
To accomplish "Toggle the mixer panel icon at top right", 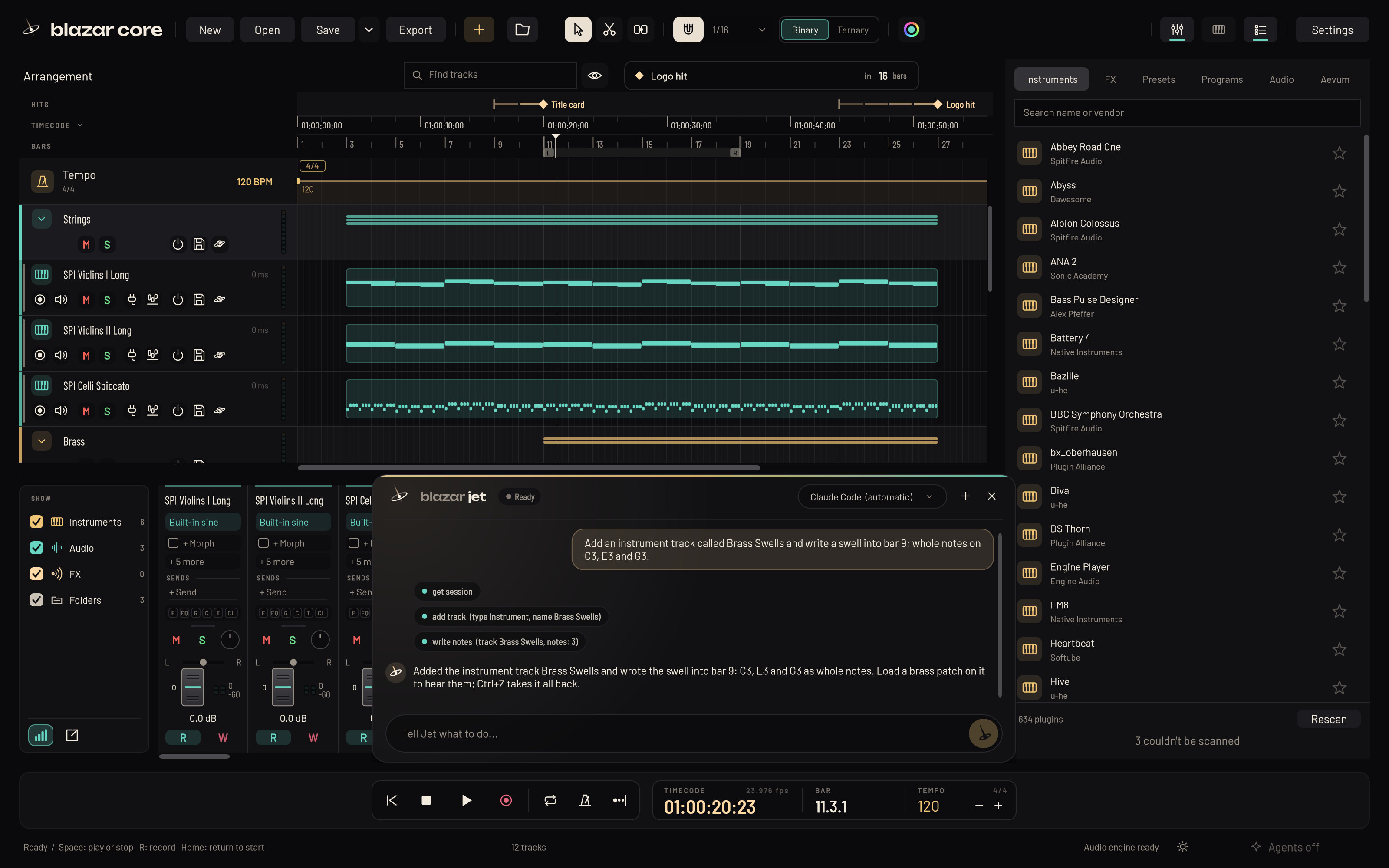I will click(x=1177, y=30).
